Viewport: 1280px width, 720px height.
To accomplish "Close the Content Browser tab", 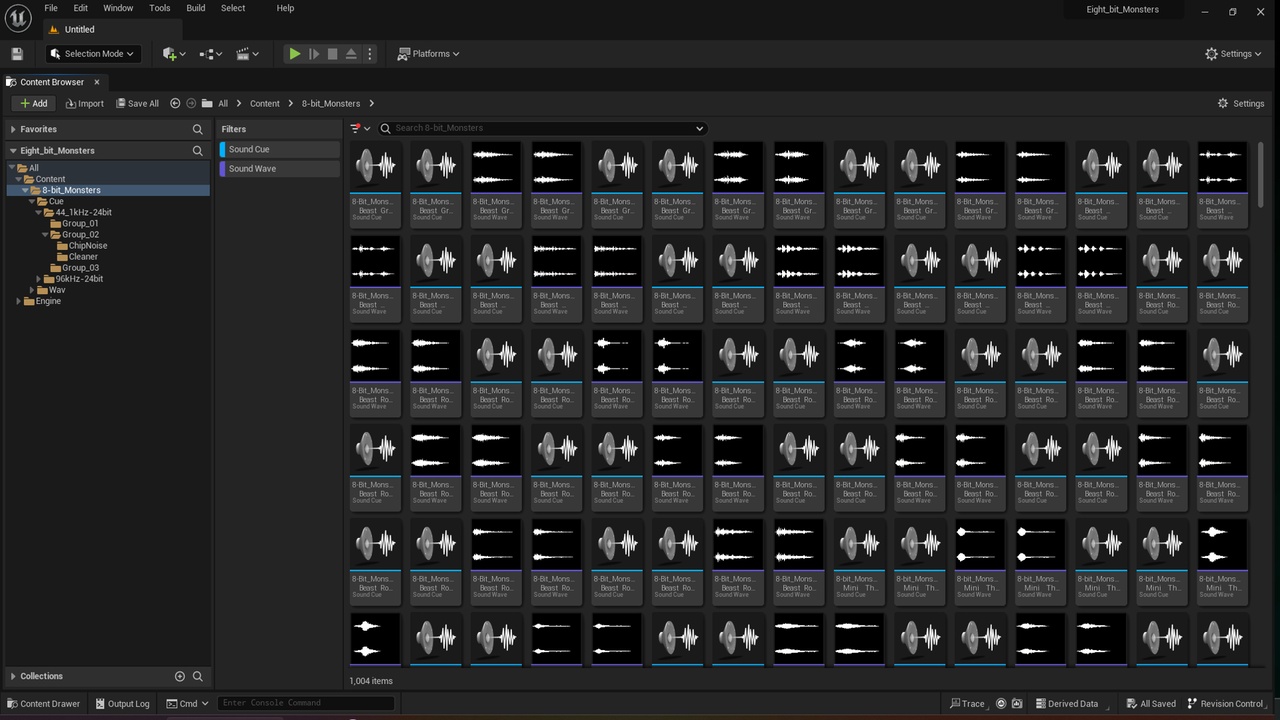I will point(97,82).
